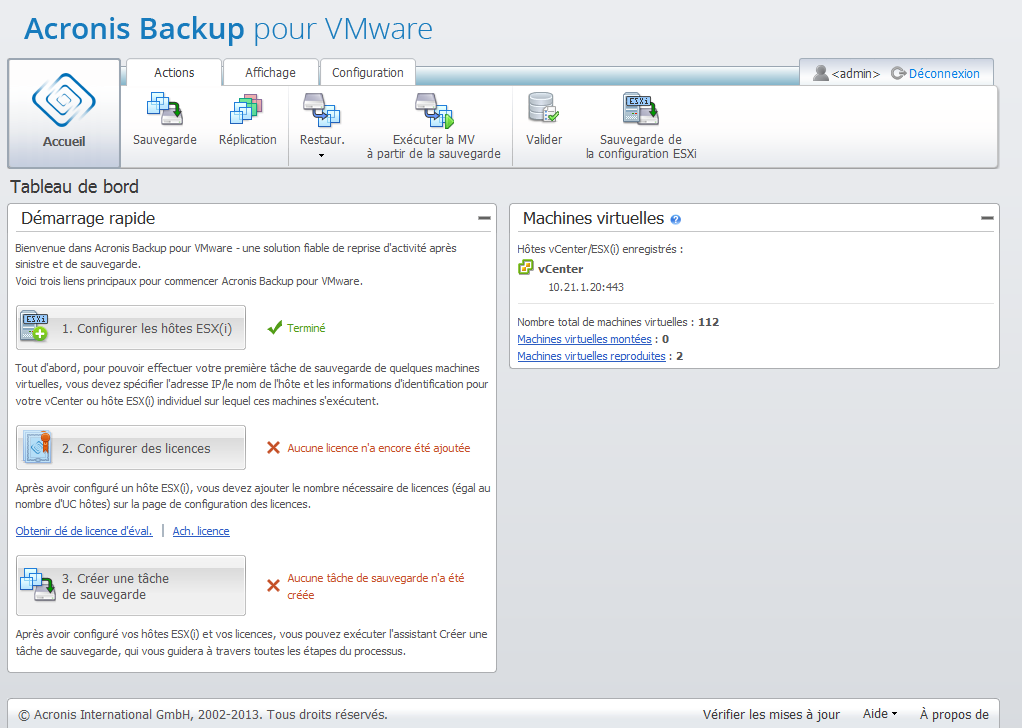This screenshot has height=728, width=1022.
Task: Click Créer une tâche de sauvegarde button
Action: [x=131, y=586]
